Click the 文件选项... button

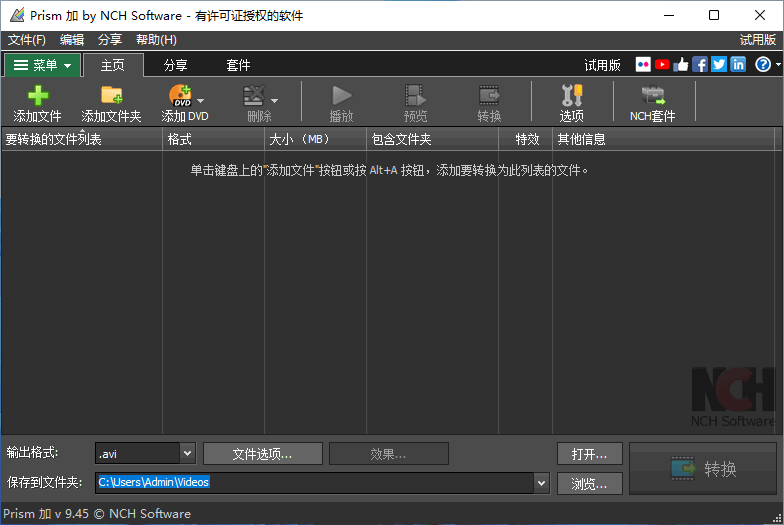click(x=262, y=454)
